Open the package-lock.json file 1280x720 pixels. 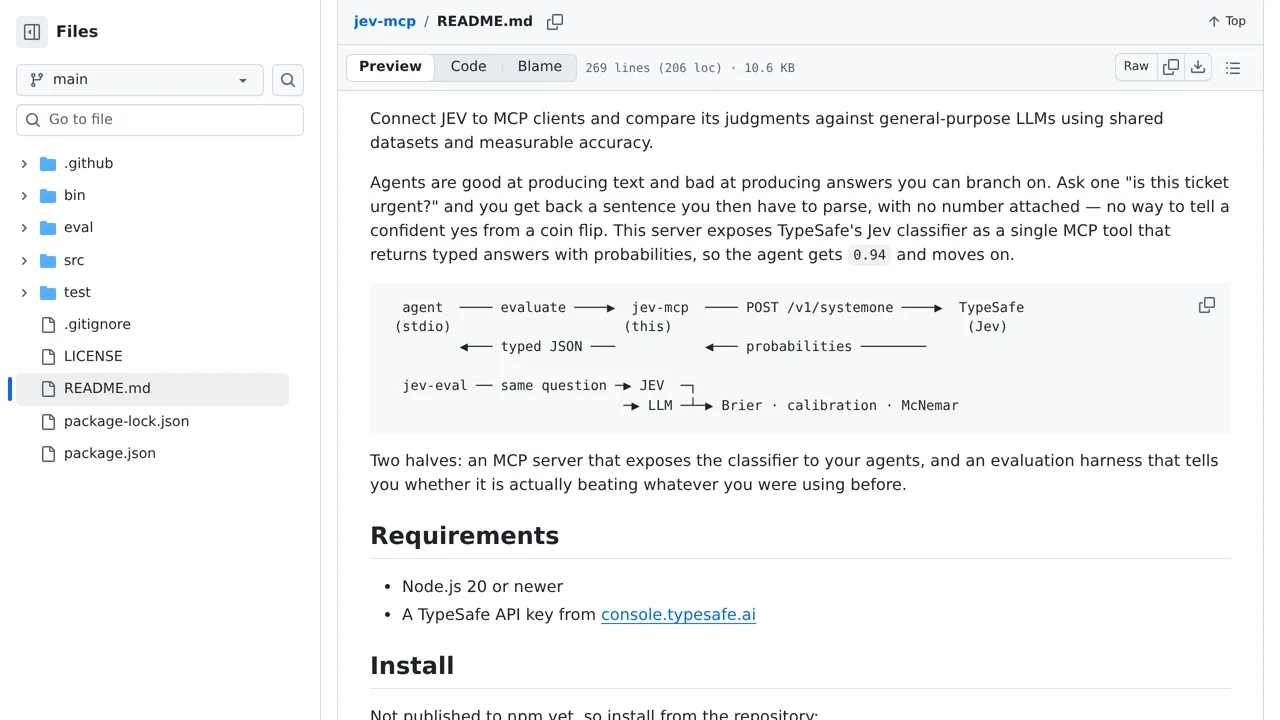click(x=126, y=422)
